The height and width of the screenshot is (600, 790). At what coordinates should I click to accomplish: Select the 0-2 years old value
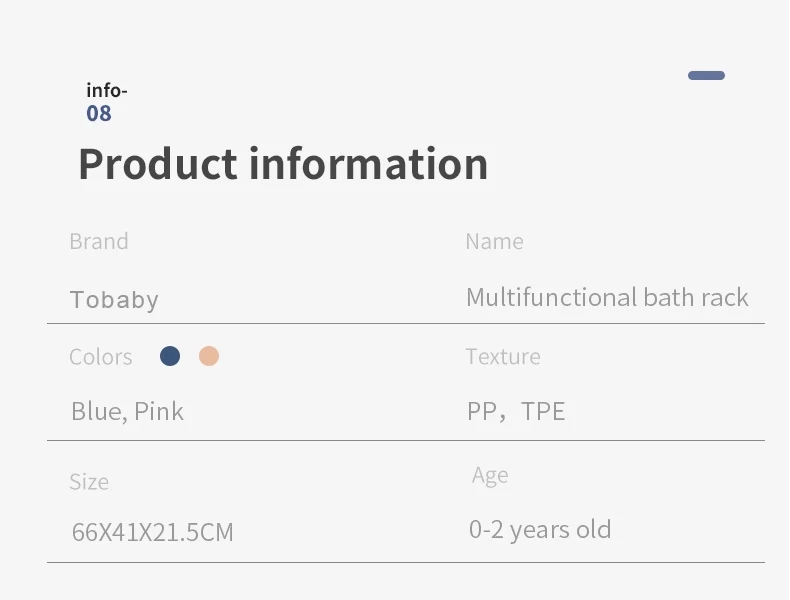point(540,529)
